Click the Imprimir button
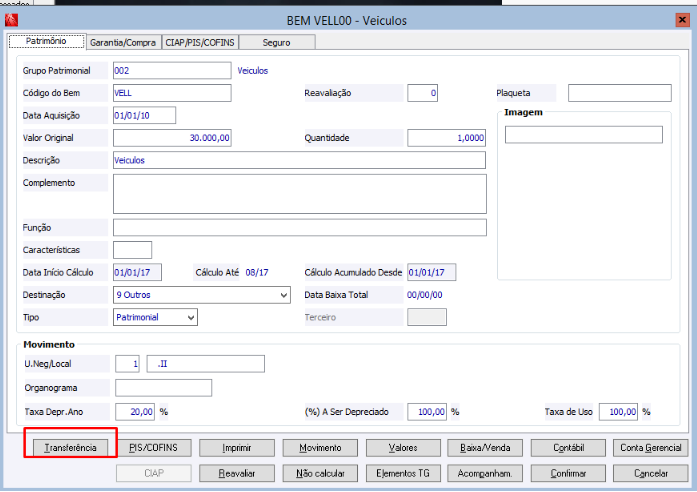 [x=237, y=448]
